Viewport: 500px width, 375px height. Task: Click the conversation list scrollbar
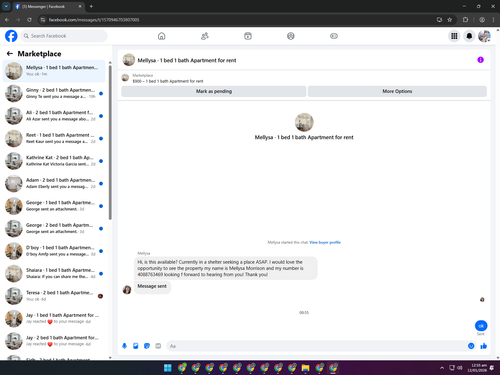pyautogui.click(x=110, y=143)
